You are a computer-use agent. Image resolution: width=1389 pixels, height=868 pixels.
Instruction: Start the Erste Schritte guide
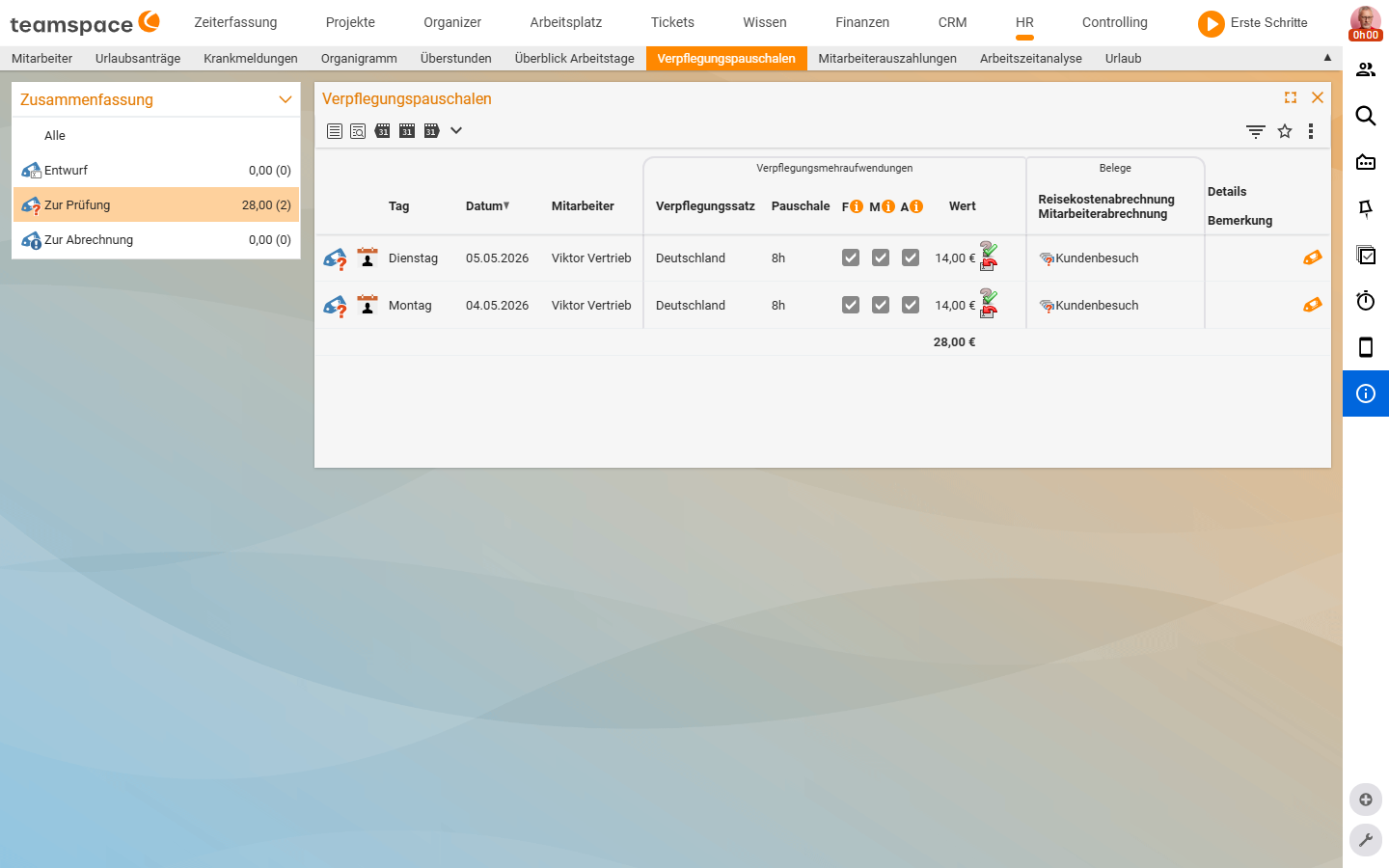(x=1253, y=23)
